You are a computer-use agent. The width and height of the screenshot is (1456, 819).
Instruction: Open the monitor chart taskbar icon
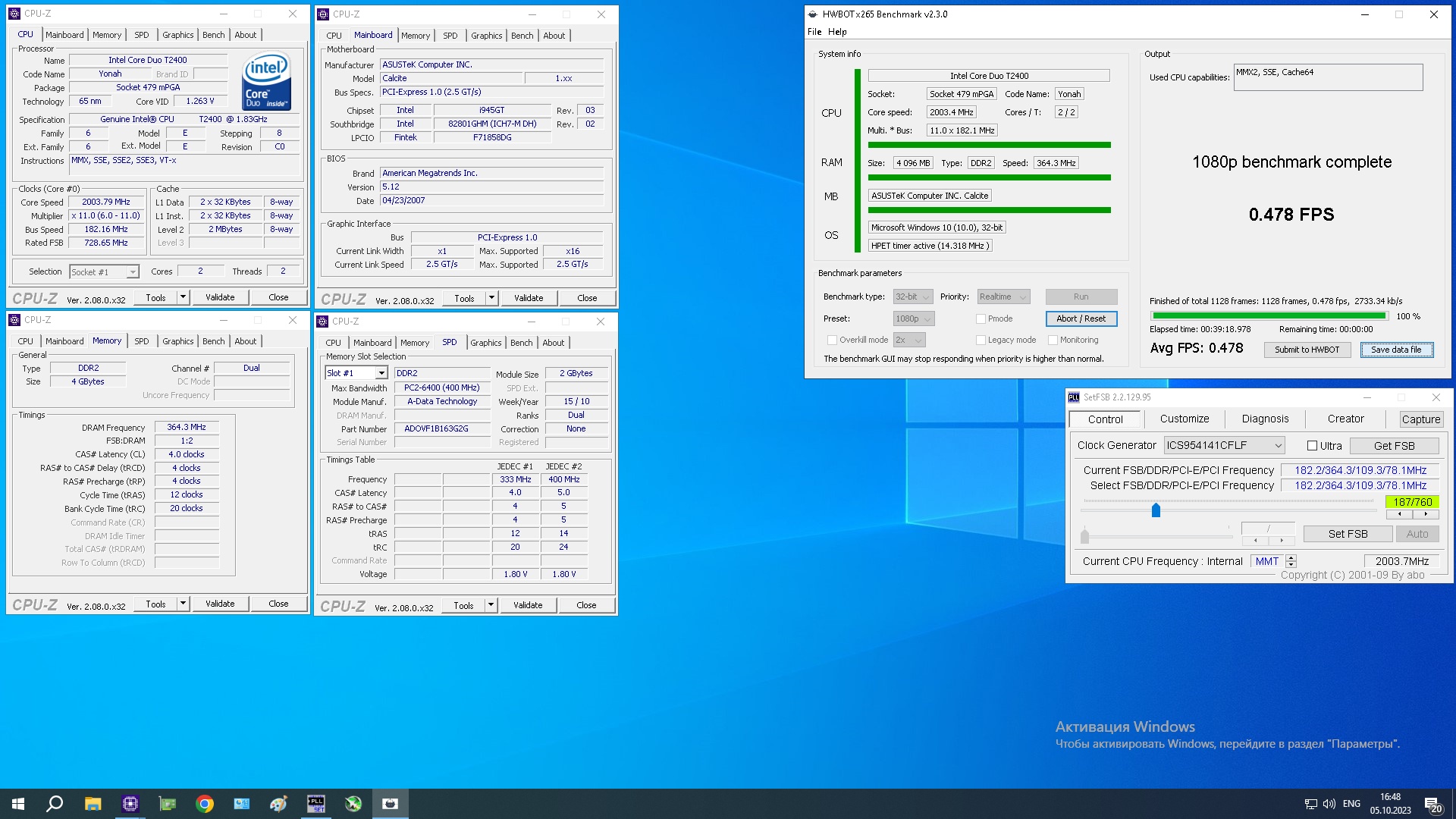click(242, 804)
